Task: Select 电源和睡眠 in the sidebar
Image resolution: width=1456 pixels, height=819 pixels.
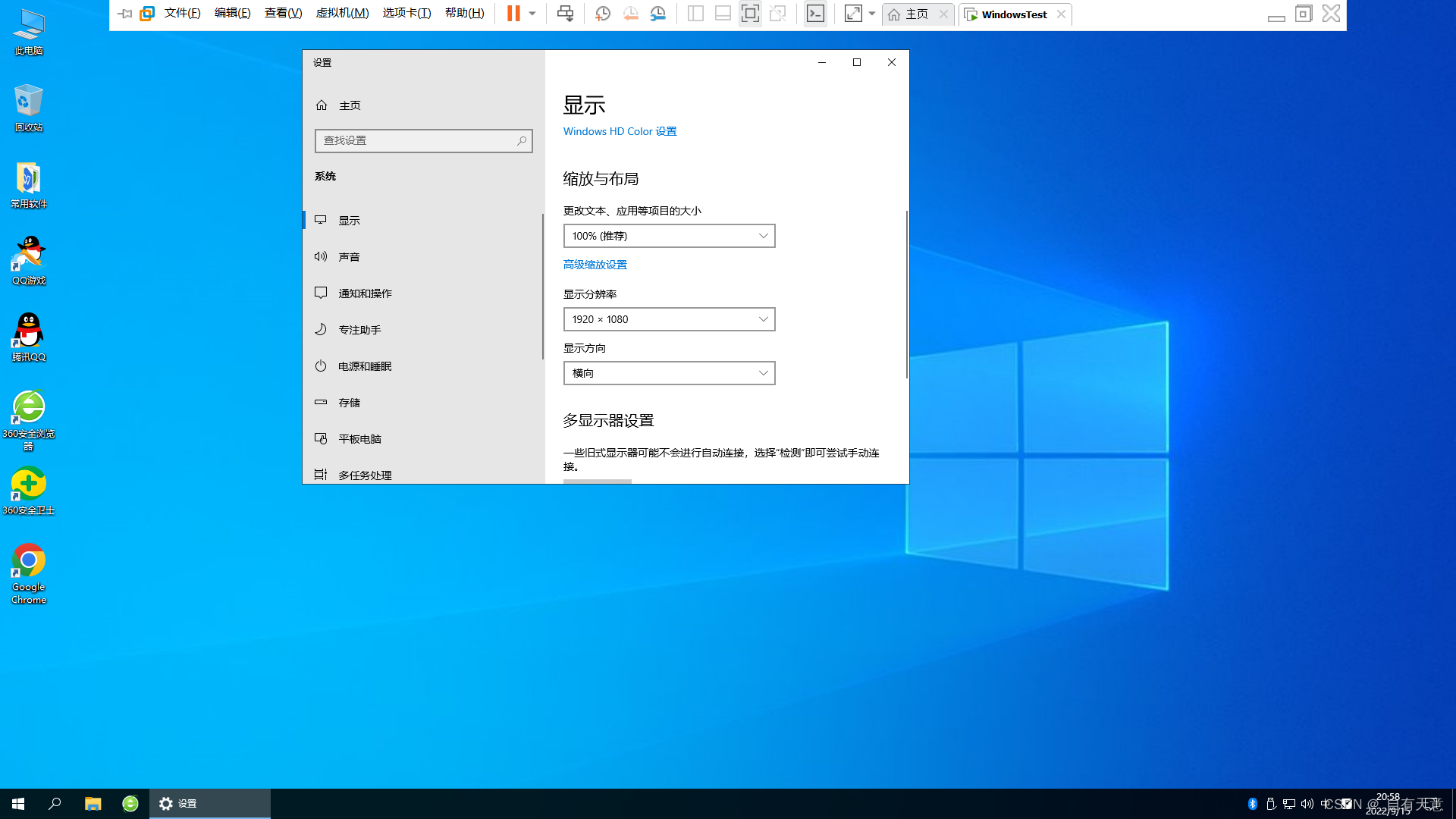Action: [423, 366]
